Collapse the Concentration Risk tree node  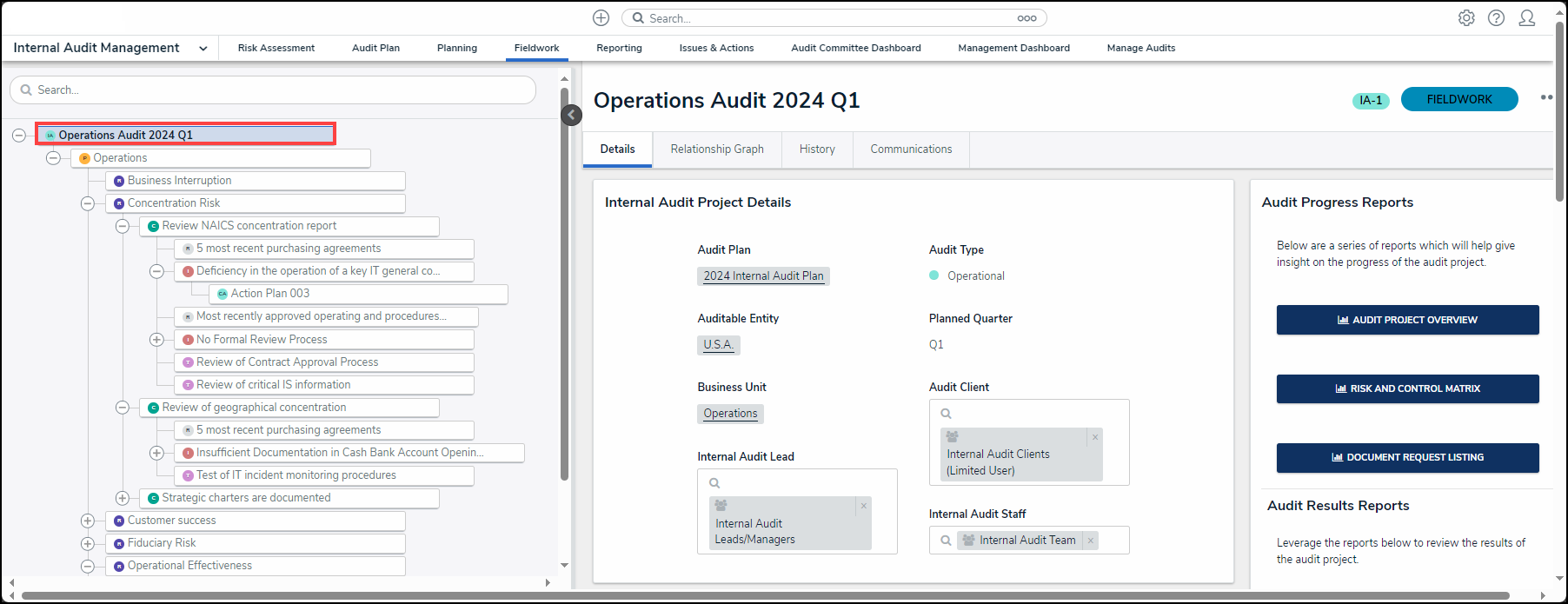88,203
